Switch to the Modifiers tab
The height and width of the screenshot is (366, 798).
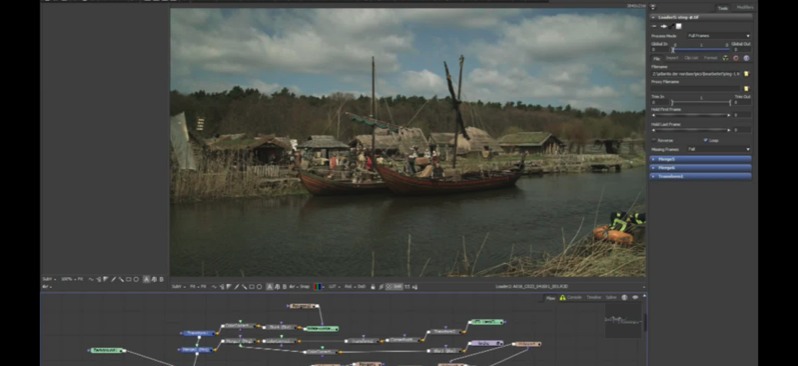pos(745,8)
